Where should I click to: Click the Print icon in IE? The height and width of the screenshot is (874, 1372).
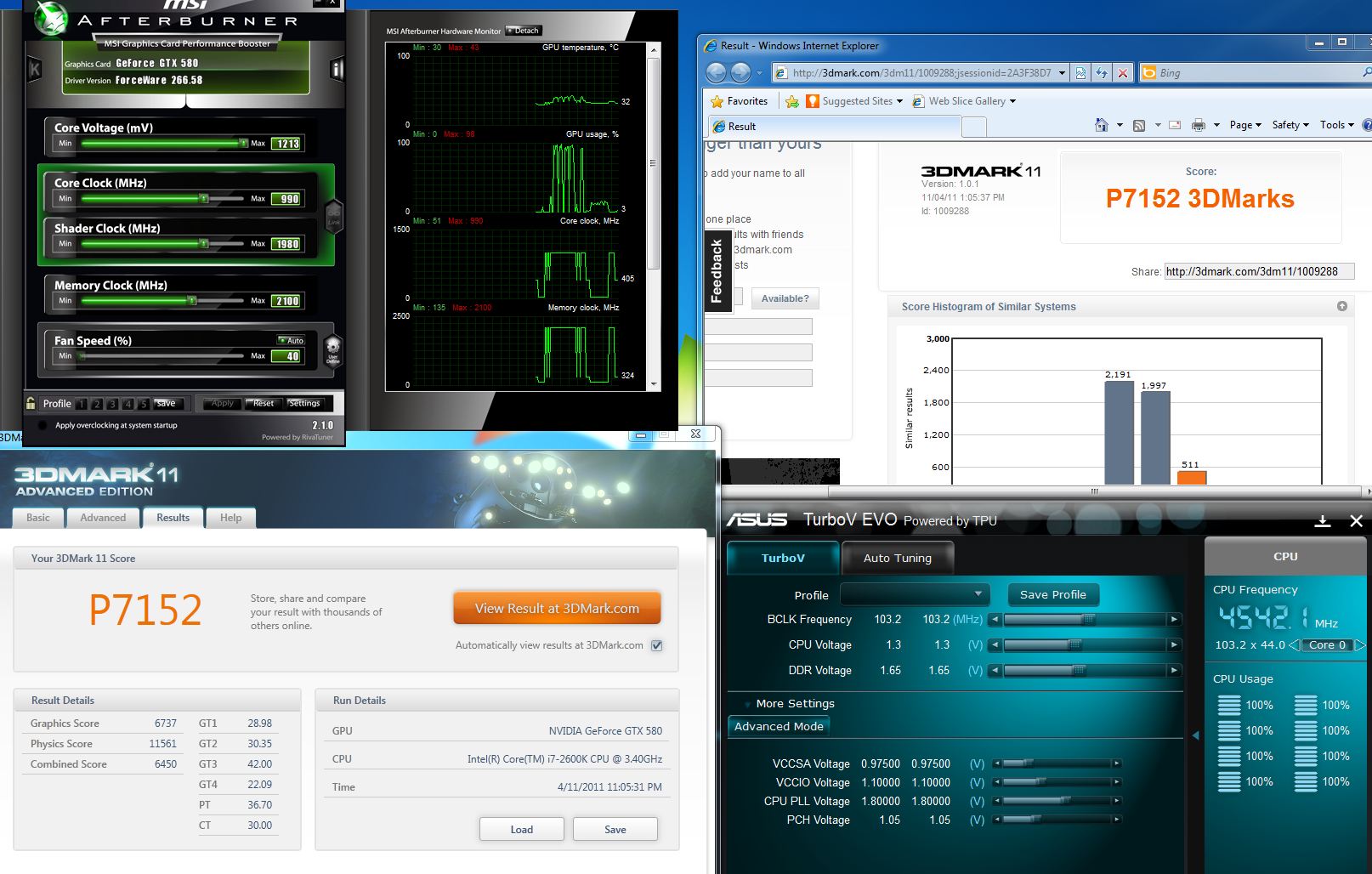[x=1199, y=125]
